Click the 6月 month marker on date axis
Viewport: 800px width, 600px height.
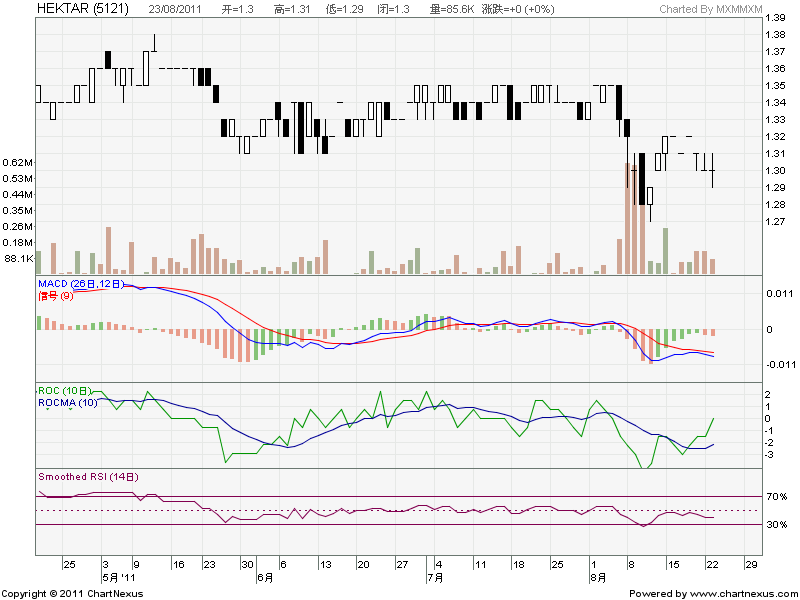pos(265,577)
